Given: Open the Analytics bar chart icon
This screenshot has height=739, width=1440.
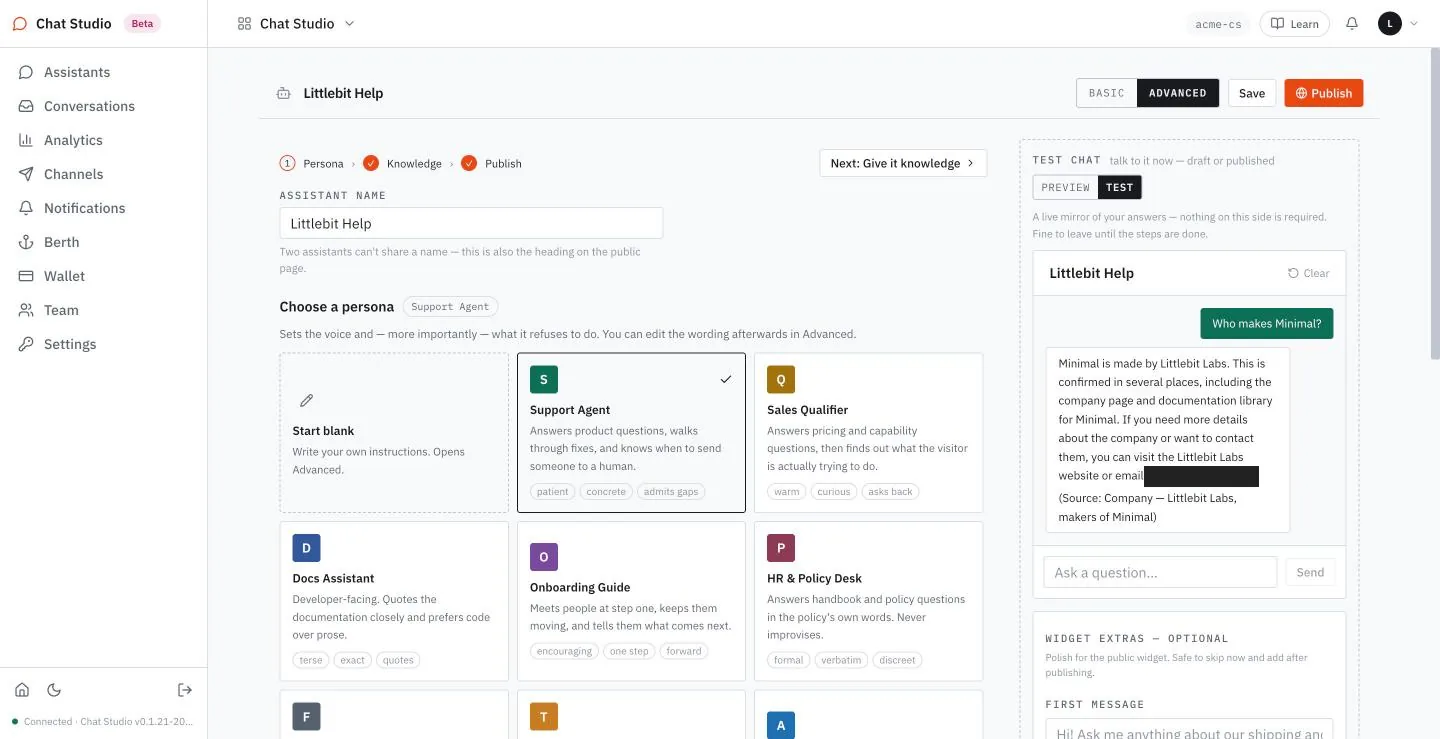Looking at the screenshot, I should coord(26,140).
